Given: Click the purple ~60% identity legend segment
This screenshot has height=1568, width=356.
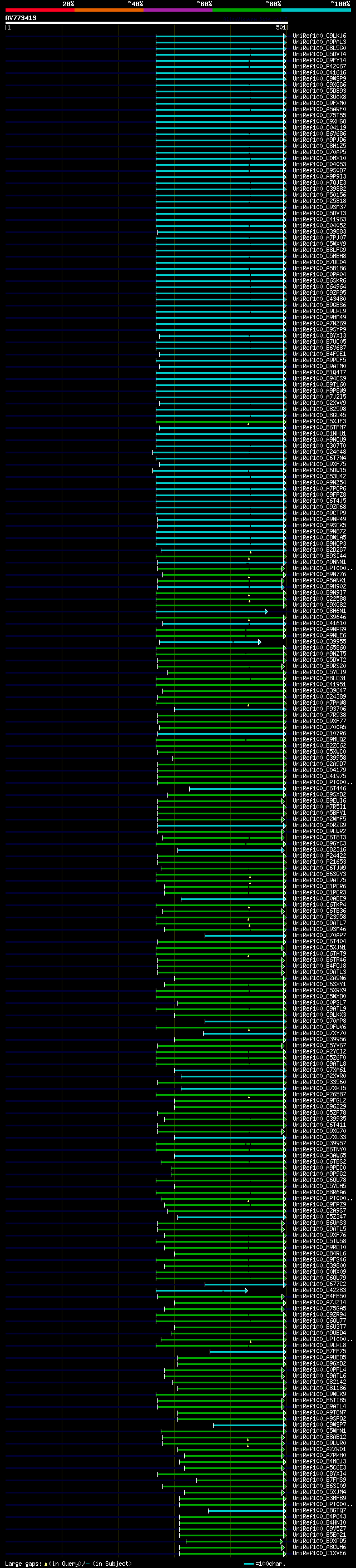Looking at the screenshot, I should pyautogui.click(x=179, y=10).
